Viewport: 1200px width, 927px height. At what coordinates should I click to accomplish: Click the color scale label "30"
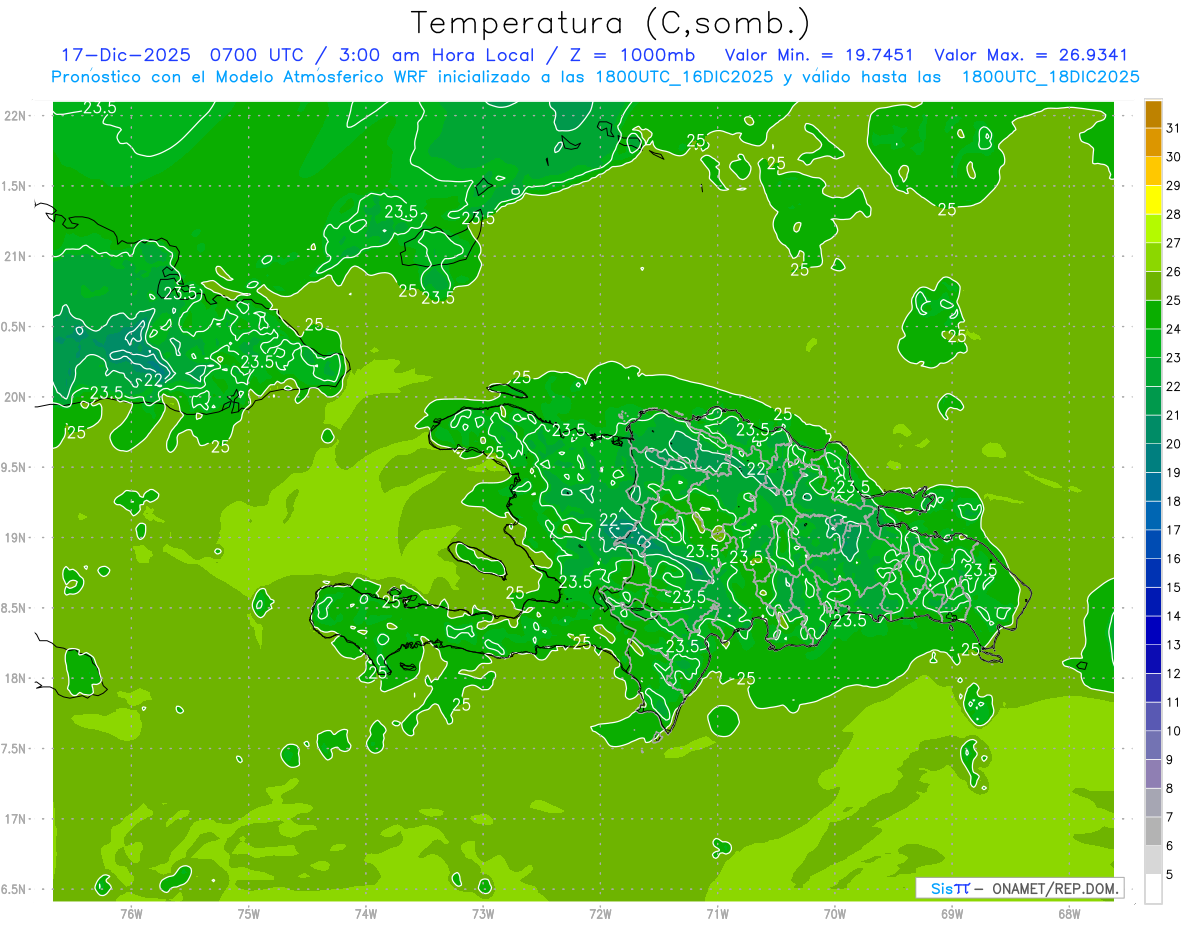point(1173,157)
